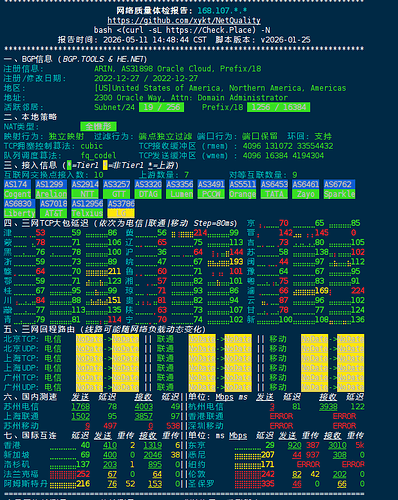Click the red latency value 224
Screen dimensions: 398x500
tap(358, 291)
